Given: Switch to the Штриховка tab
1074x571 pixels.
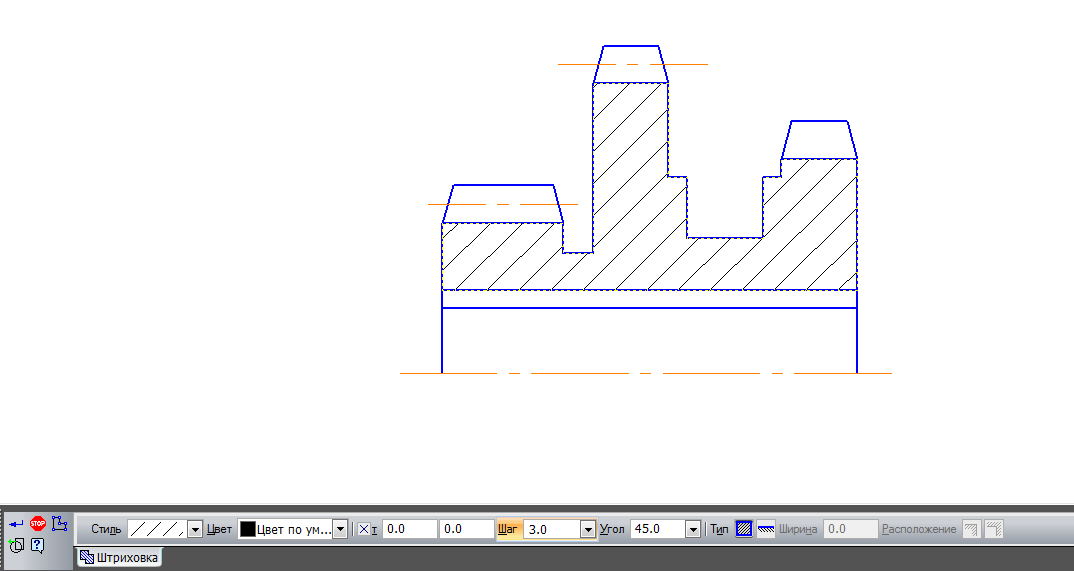Looking at the screenshot, I should 119,557.
